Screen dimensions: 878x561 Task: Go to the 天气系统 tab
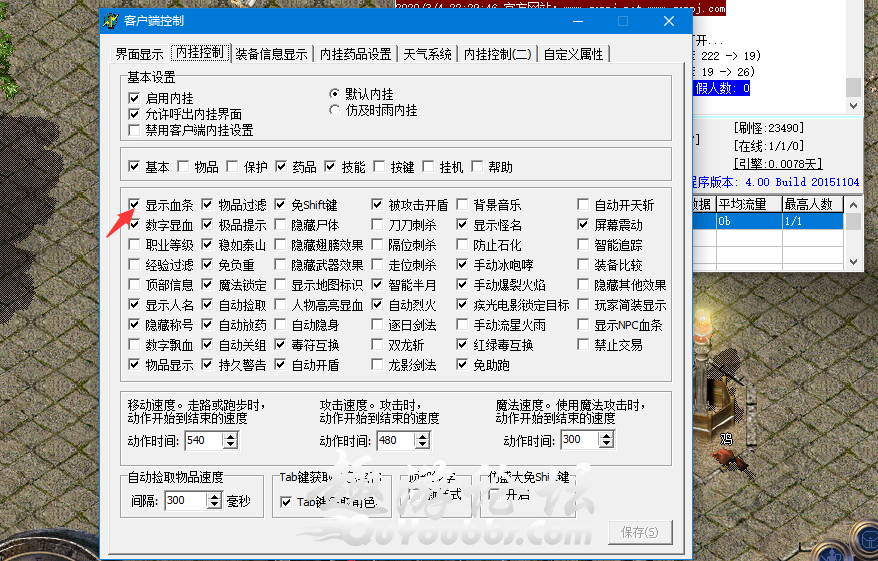(427, 54)
